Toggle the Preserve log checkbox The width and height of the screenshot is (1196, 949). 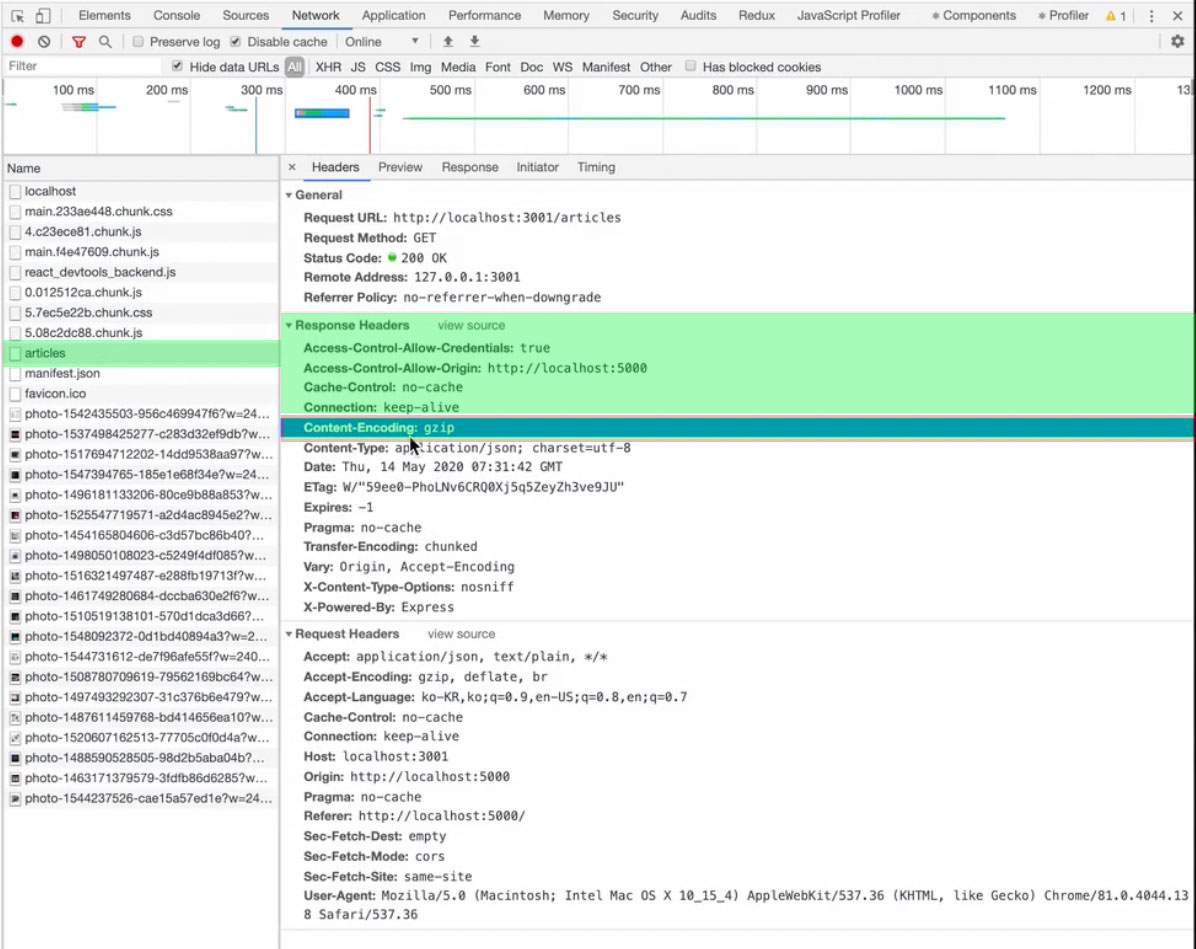click(138, 41)
